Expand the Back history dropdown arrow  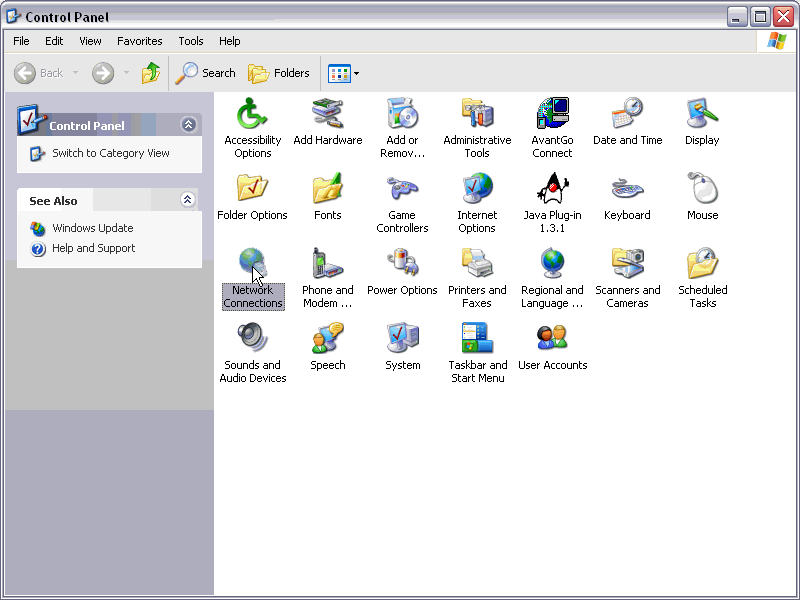(76, 73)
